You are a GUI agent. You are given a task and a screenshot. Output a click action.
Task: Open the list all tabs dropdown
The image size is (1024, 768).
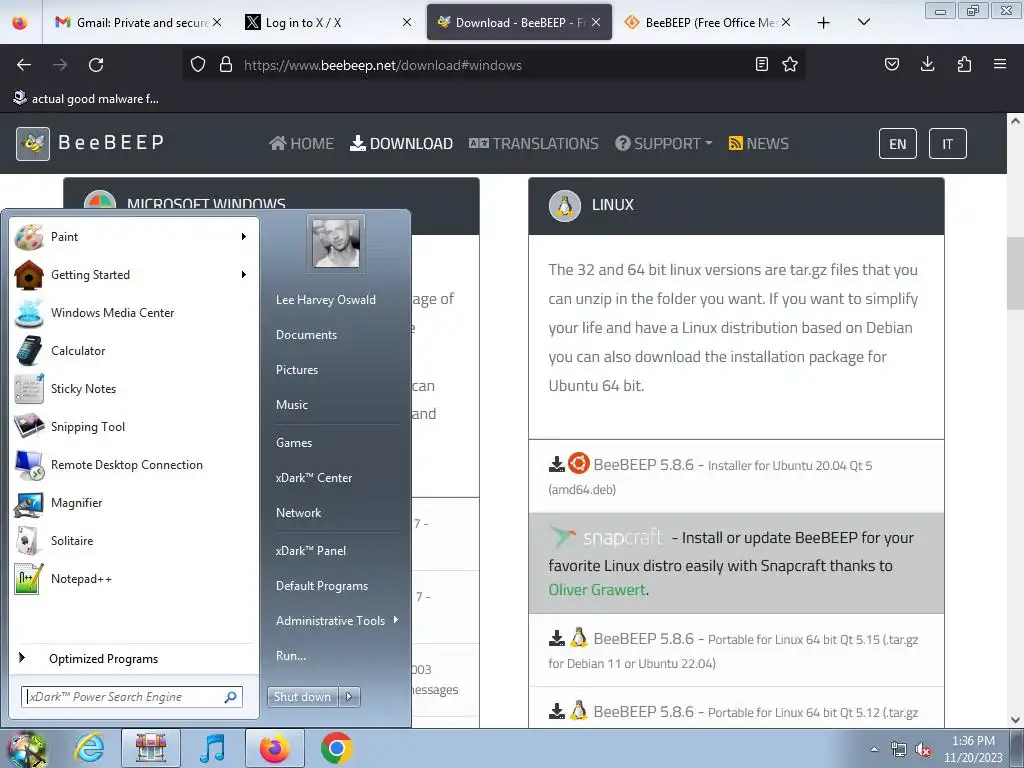click(x=863, y=22)
